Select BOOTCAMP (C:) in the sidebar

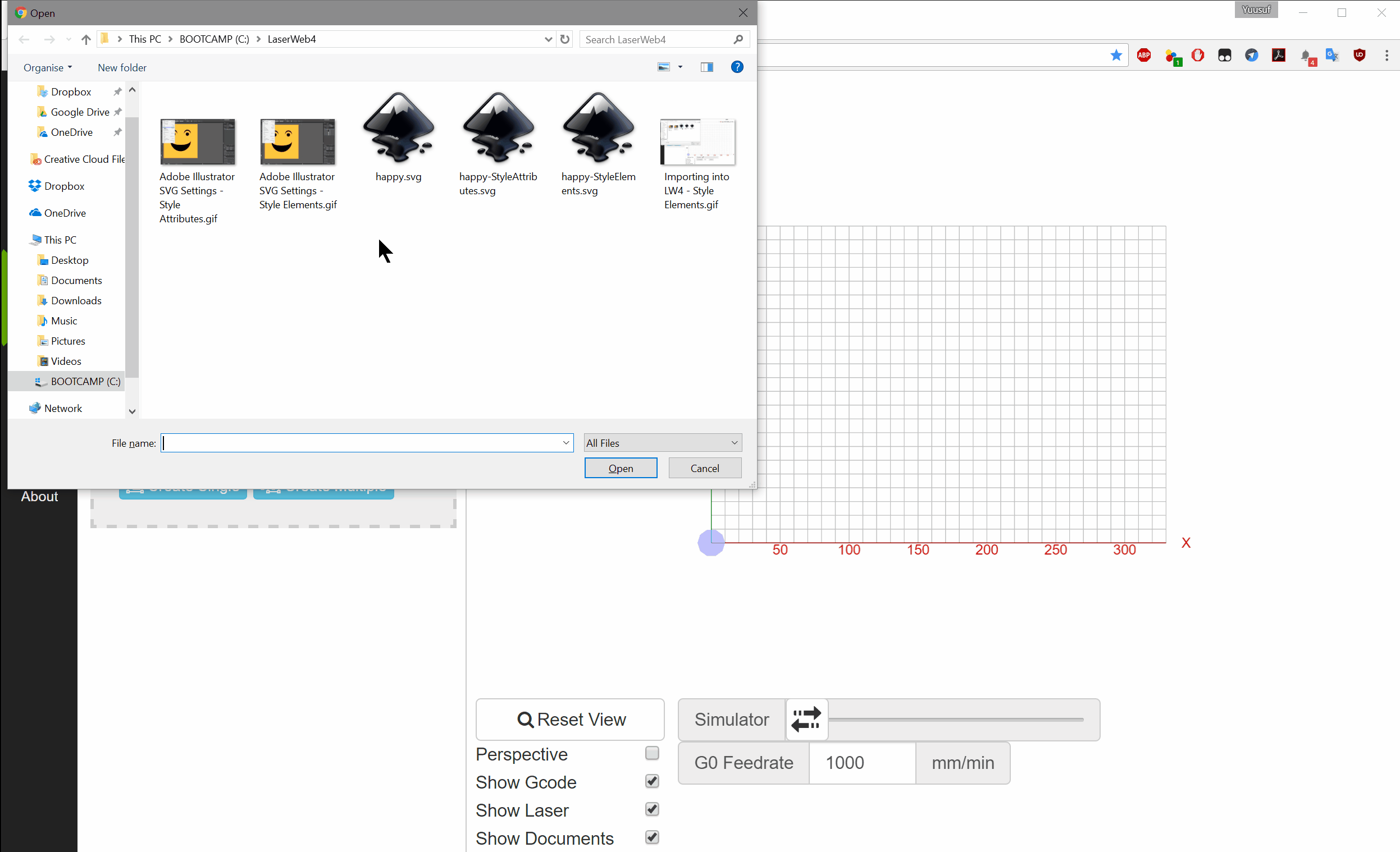coord(85,382)
